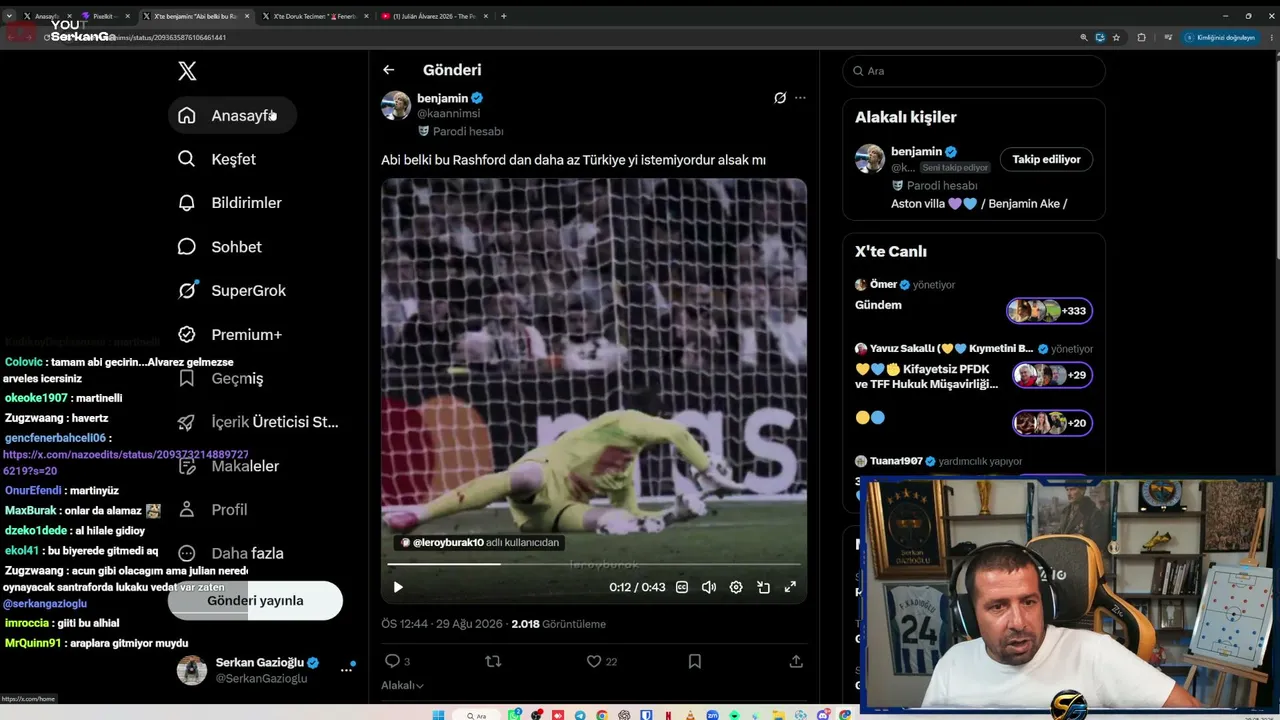The height and width of the screenshot is (720, 1280).
Task: Reply to the post via comment icon
Action: pos(392,661)
